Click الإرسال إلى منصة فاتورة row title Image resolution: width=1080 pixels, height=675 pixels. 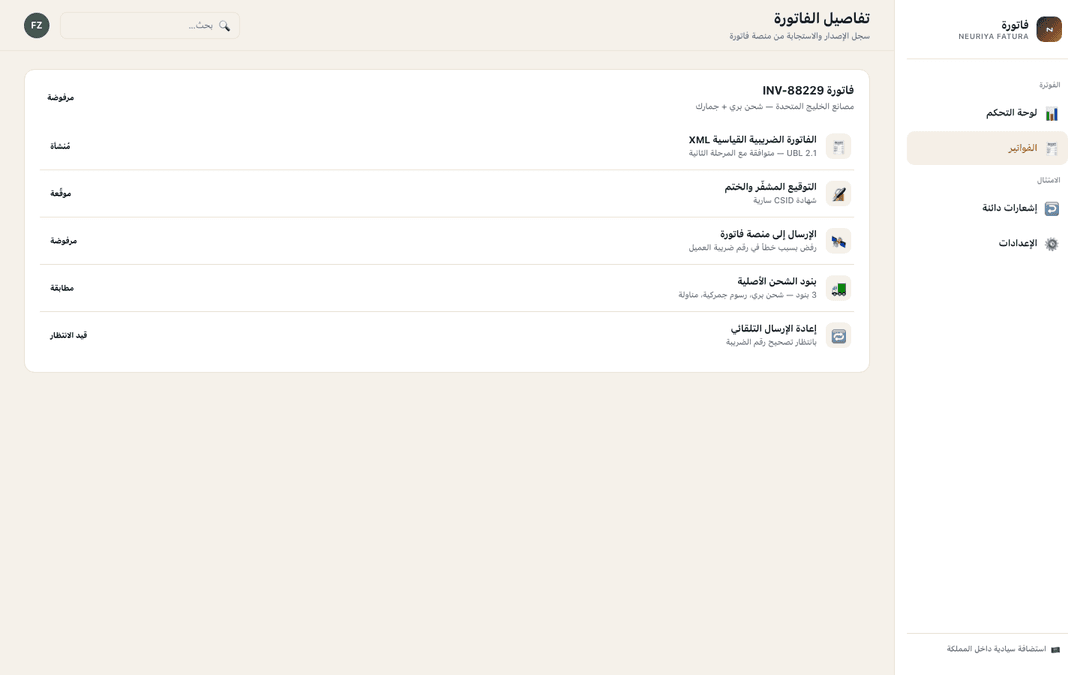point(768,234)
